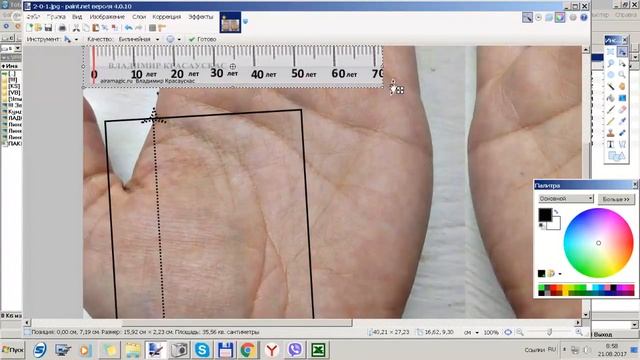Click the Windows Пуск start button
This screenshot has height=360, width=640.
(x=12, y=350)
